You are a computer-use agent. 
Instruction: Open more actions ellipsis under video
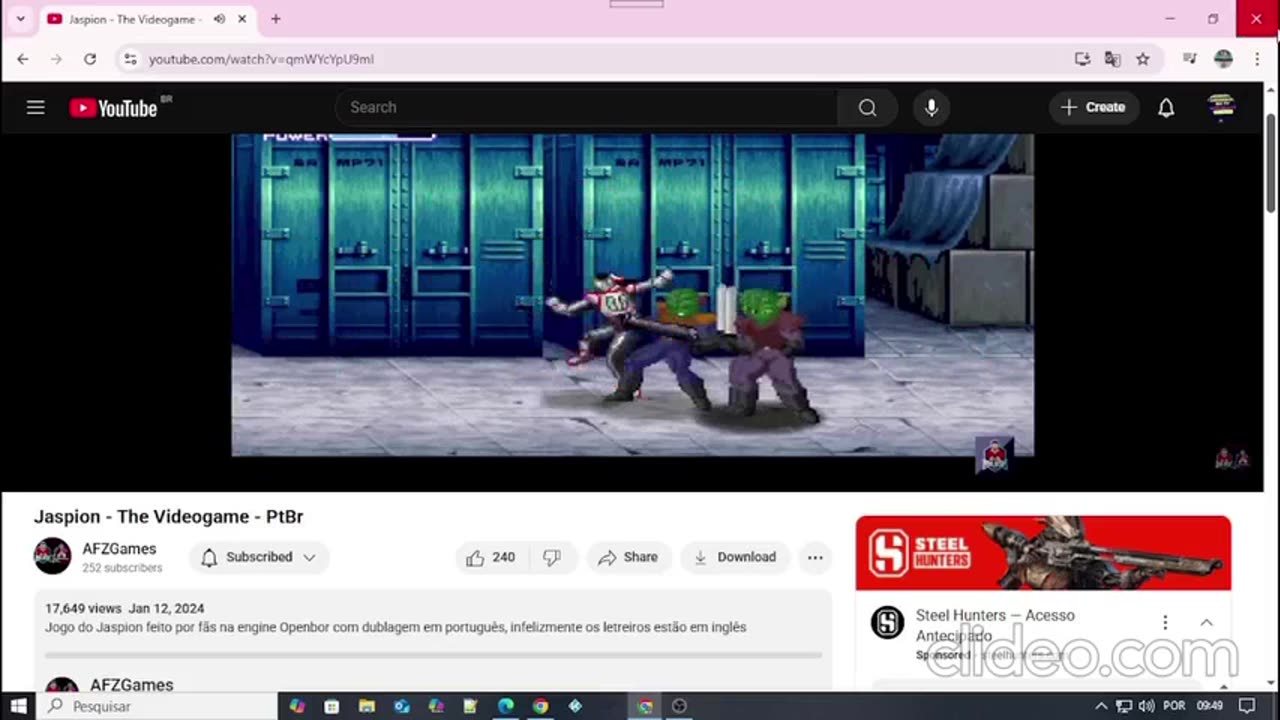click(815, 557)
